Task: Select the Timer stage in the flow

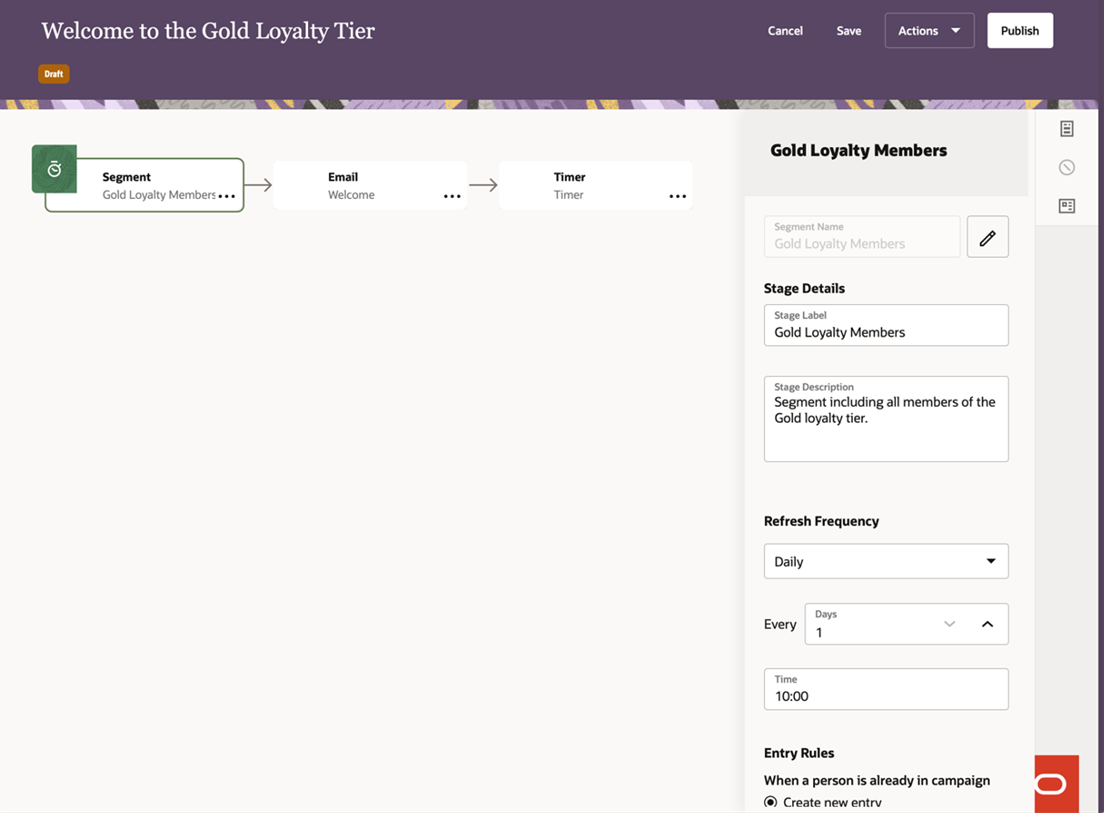Action: [x=585, y=186]
